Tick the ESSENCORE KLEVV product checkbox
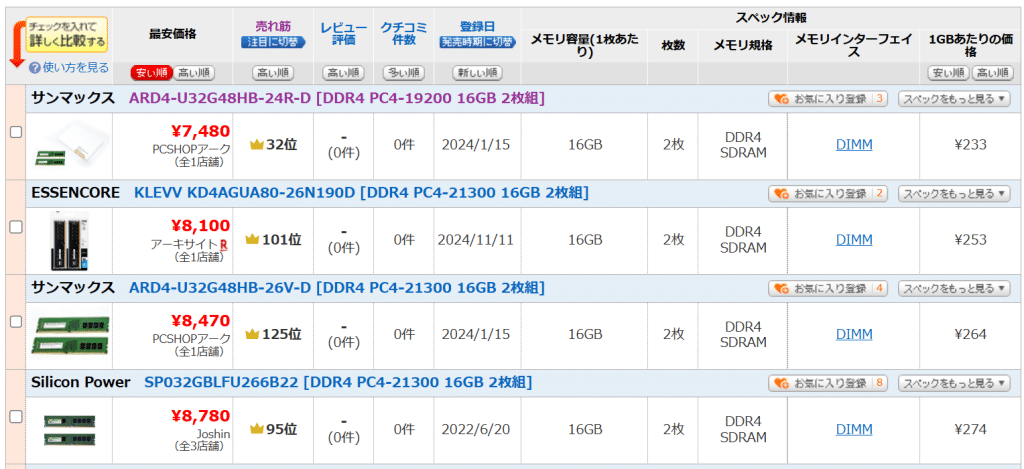Screen dimensions: 1024x469 [16, 227]
